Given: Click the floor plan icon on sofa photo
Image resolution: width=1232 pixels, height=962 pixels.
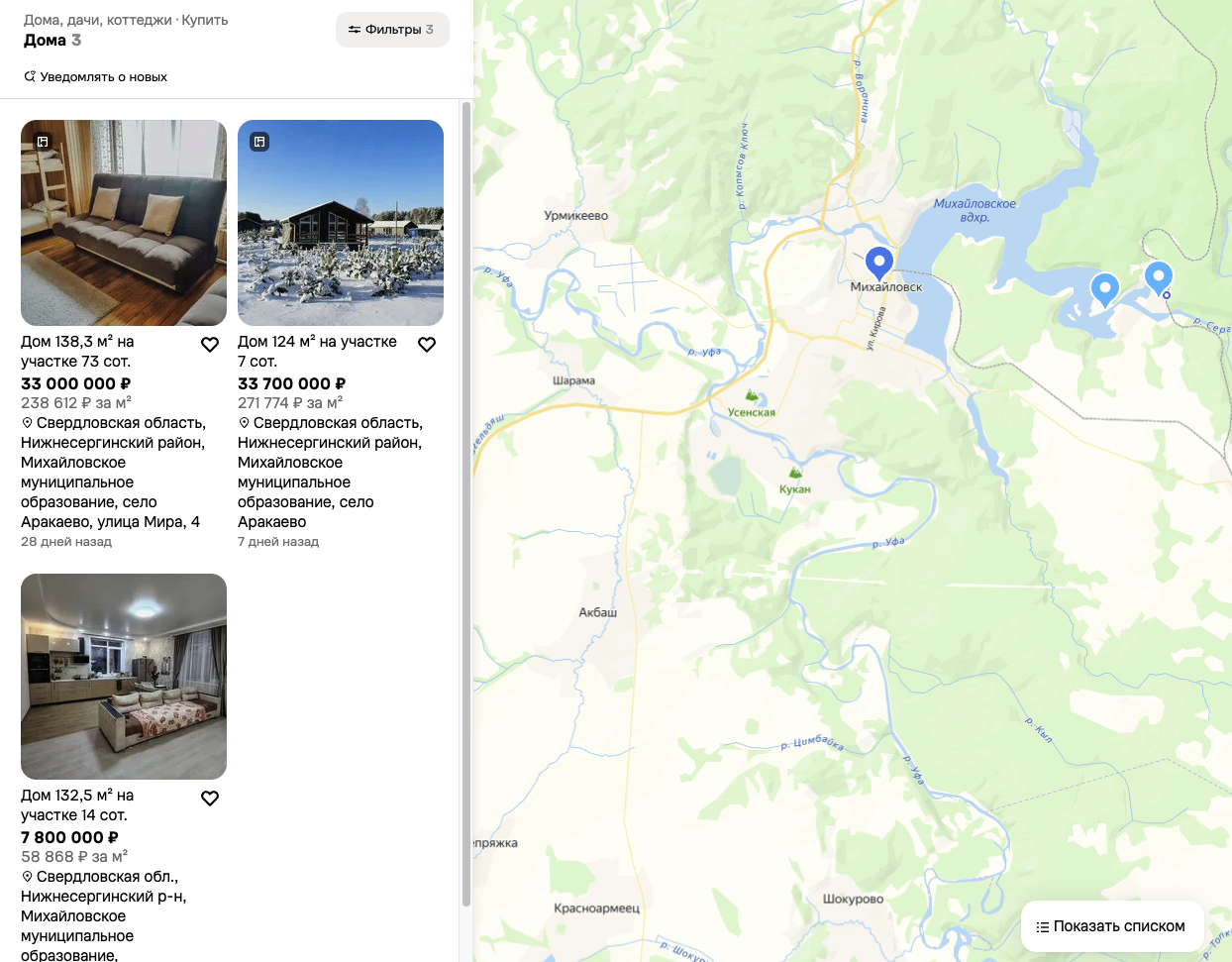Looking at the screenshot, I should [x=43, y=142].
